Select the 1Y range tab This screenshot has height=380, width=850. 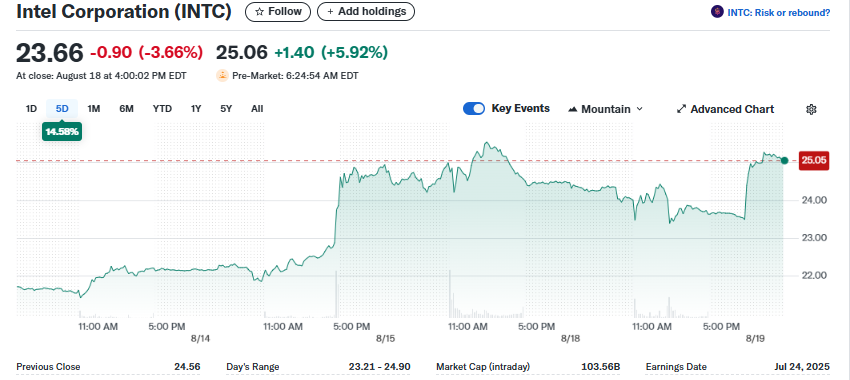[x=196, y=108]
